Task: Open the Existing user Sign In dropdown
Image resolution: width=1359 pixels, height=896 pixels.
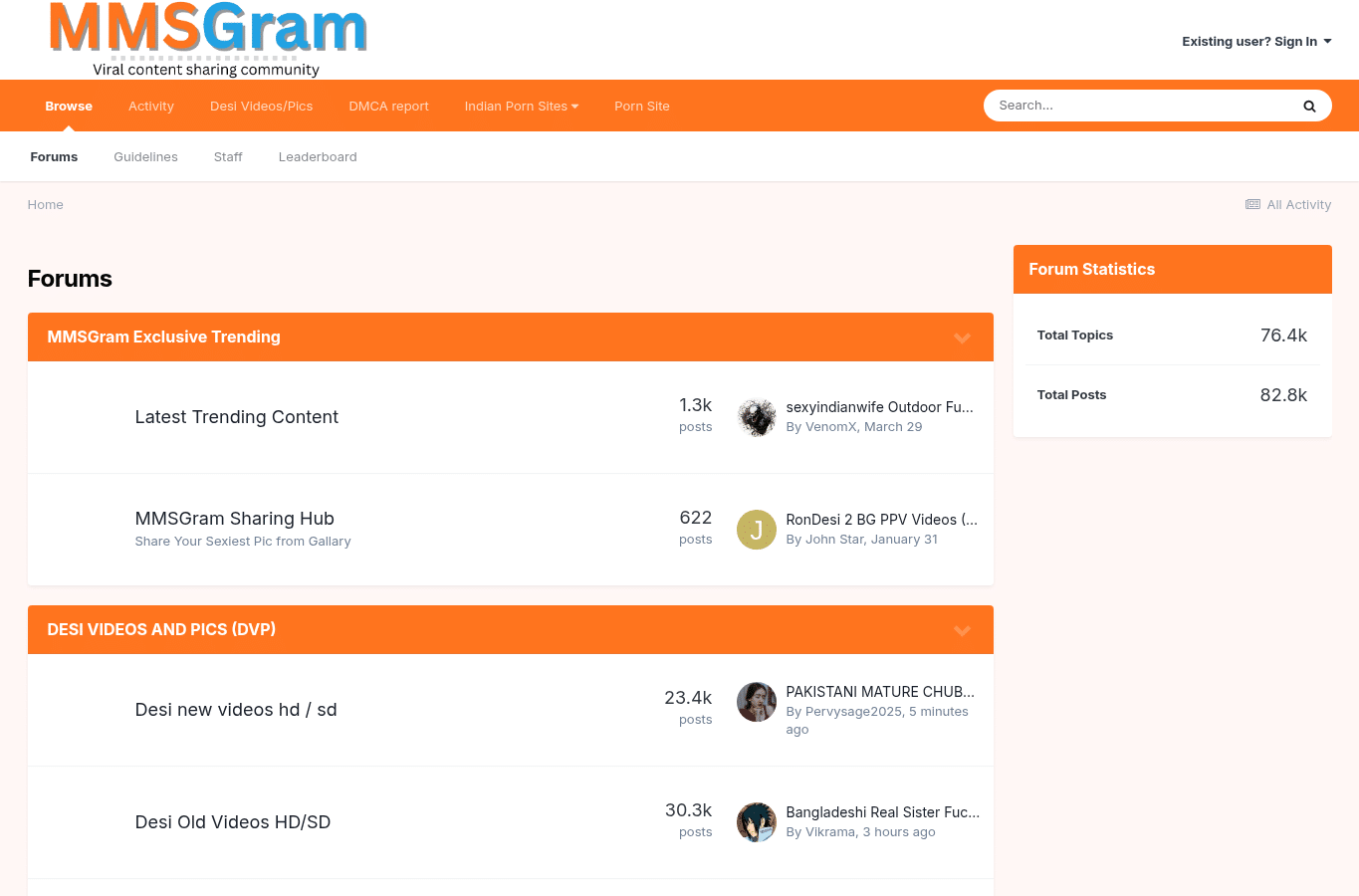Action: pyautogui.click(x=1256, y=42)
